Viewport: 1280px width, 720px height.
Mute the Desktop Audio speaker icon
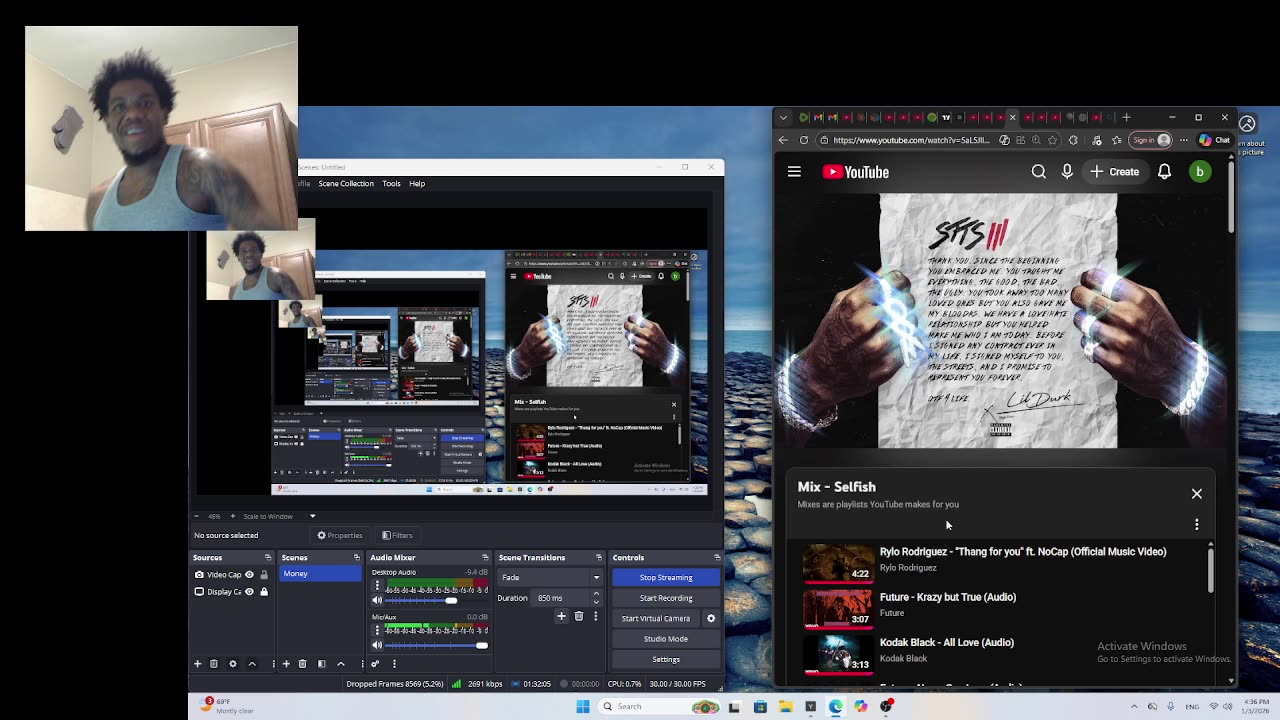click(x=377, y=600)
